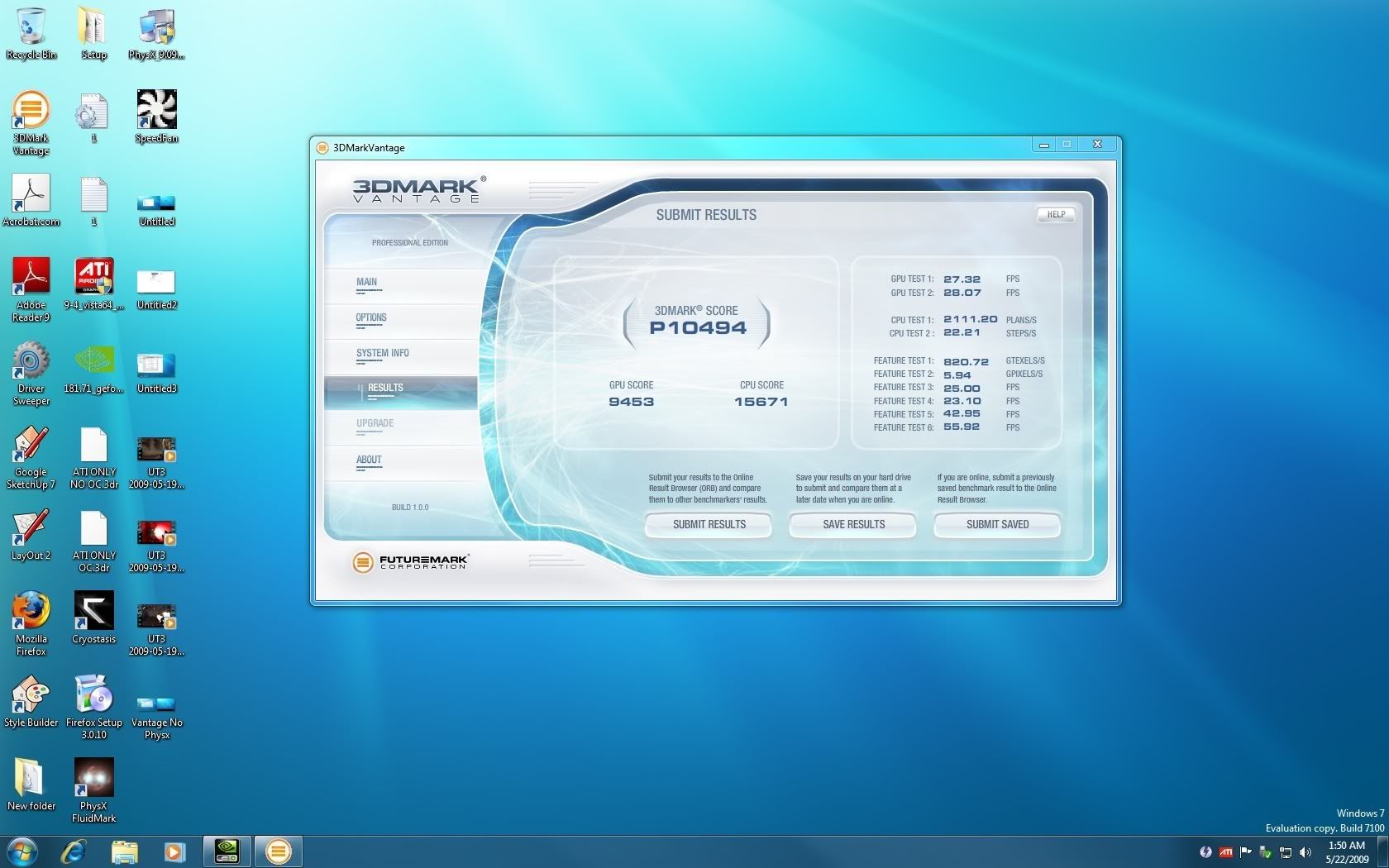Click the Submit Results button
Image resolution: width=1389 pixels, height=868 pixels.
pyautogui.click(x=709, y=524)
